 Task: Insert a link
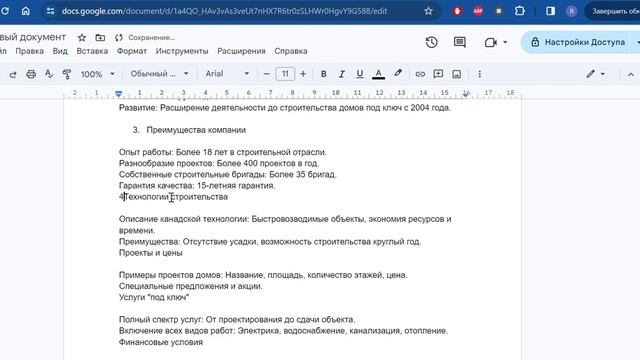420,74
